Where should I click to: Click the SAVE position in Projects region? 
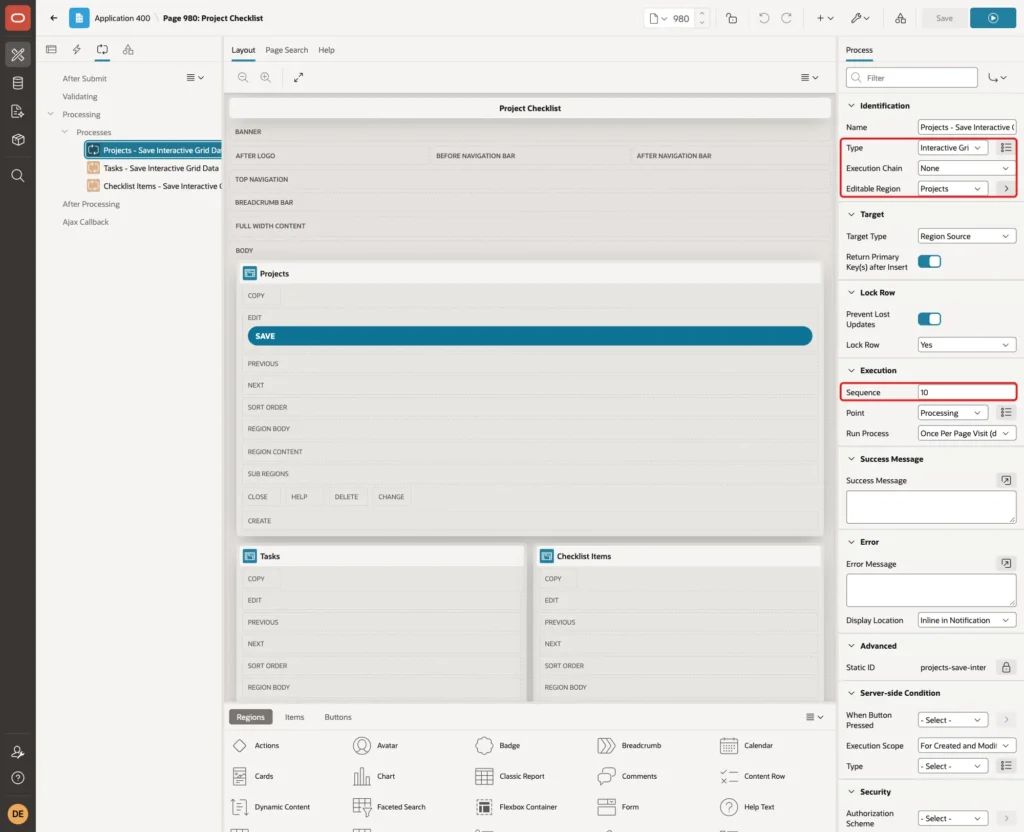pos(530,336)
